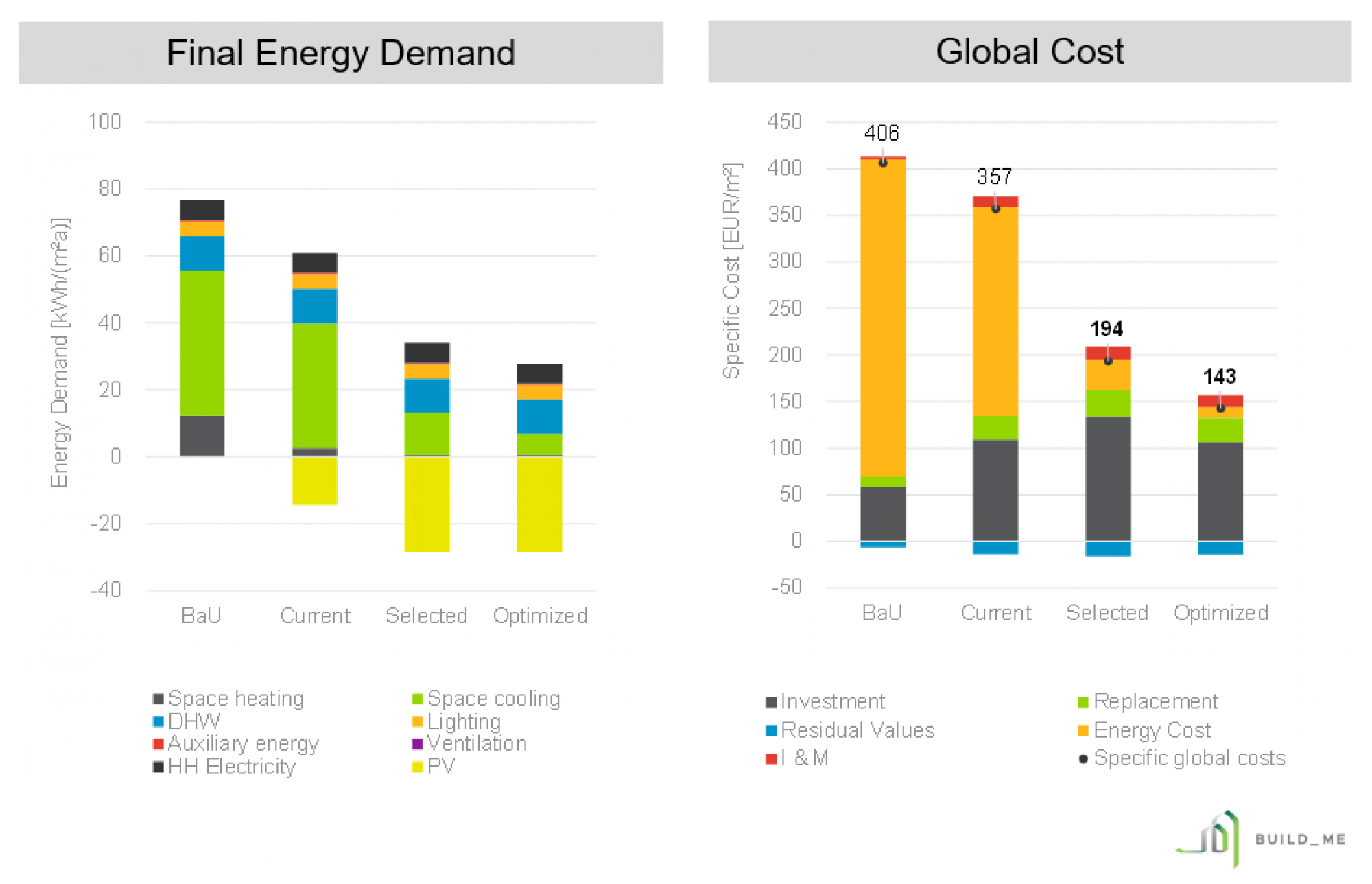Click the Optimized label in Global Cost chart

pyautogui.click(x=1221, y=614)
